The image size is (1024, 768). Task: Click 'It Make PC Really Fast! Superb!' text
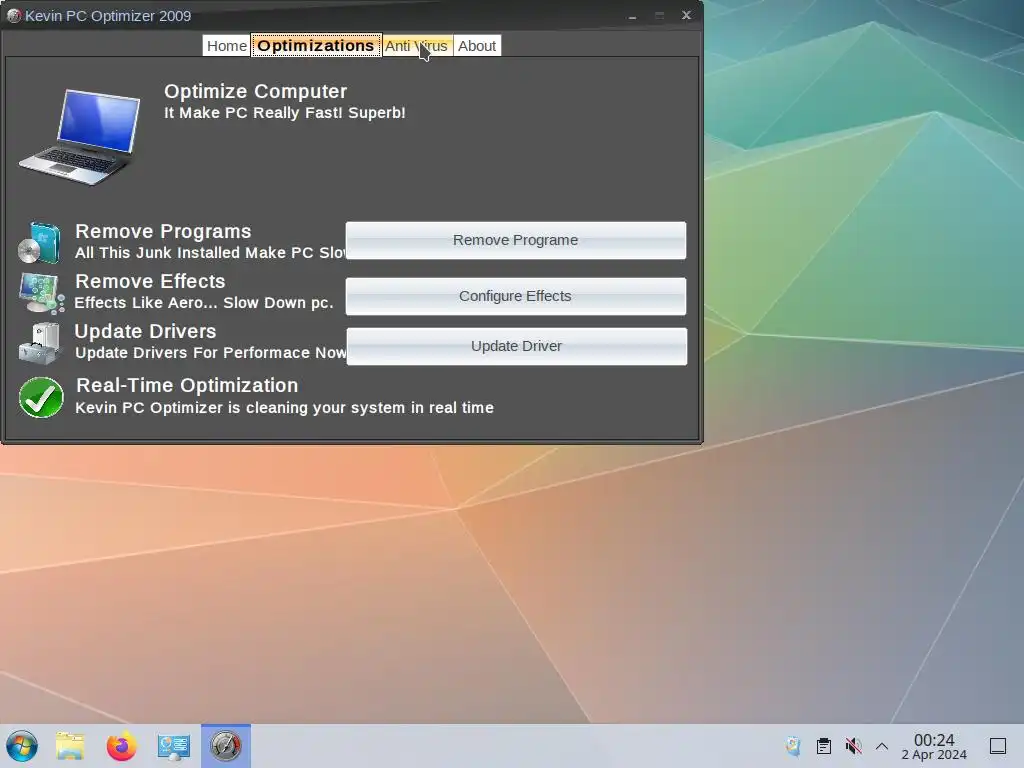[x=285, y=113]
